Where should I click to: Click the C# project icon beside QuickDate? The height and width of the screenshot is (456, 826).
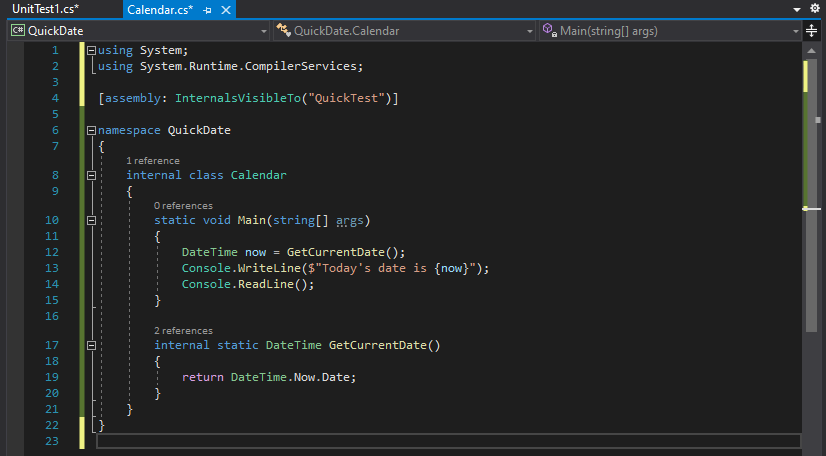coord(17,31)
